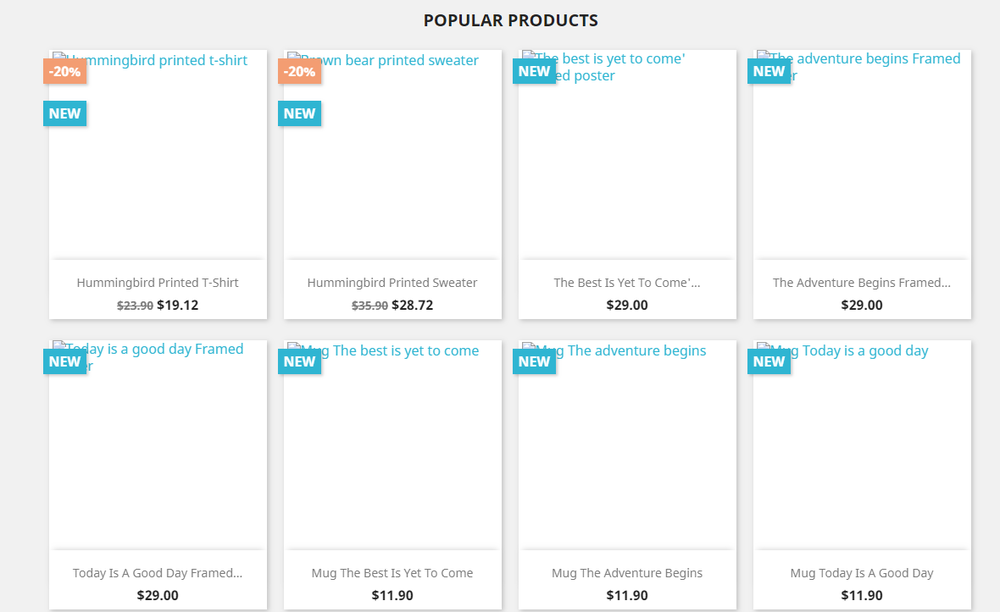
Task: Click the "The Best Is Yet To Come'..." product title
Action: (627, 283)
